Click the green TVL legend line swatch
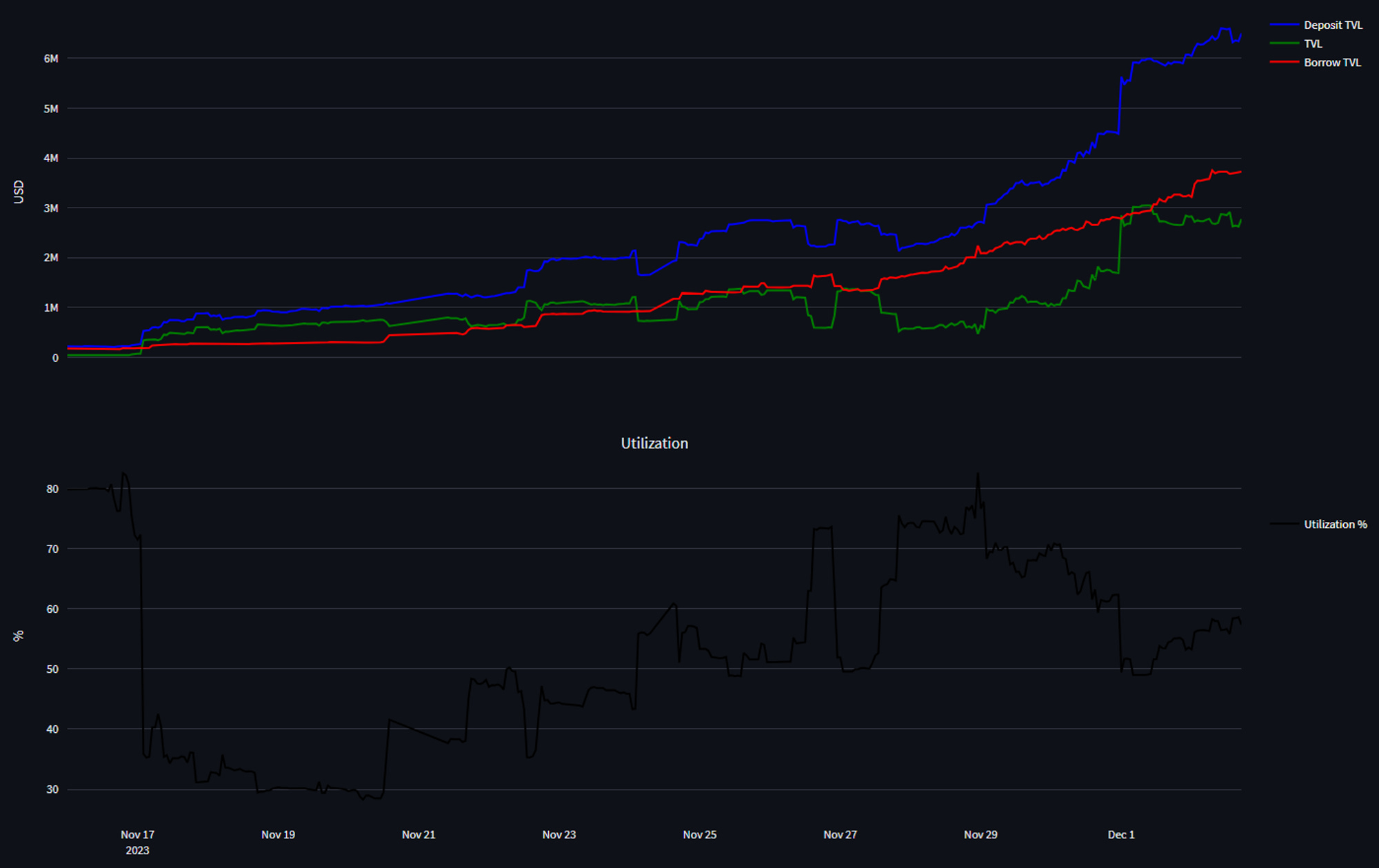The height and width of the screenshot is (868, 1379). tap(1284, 43)
